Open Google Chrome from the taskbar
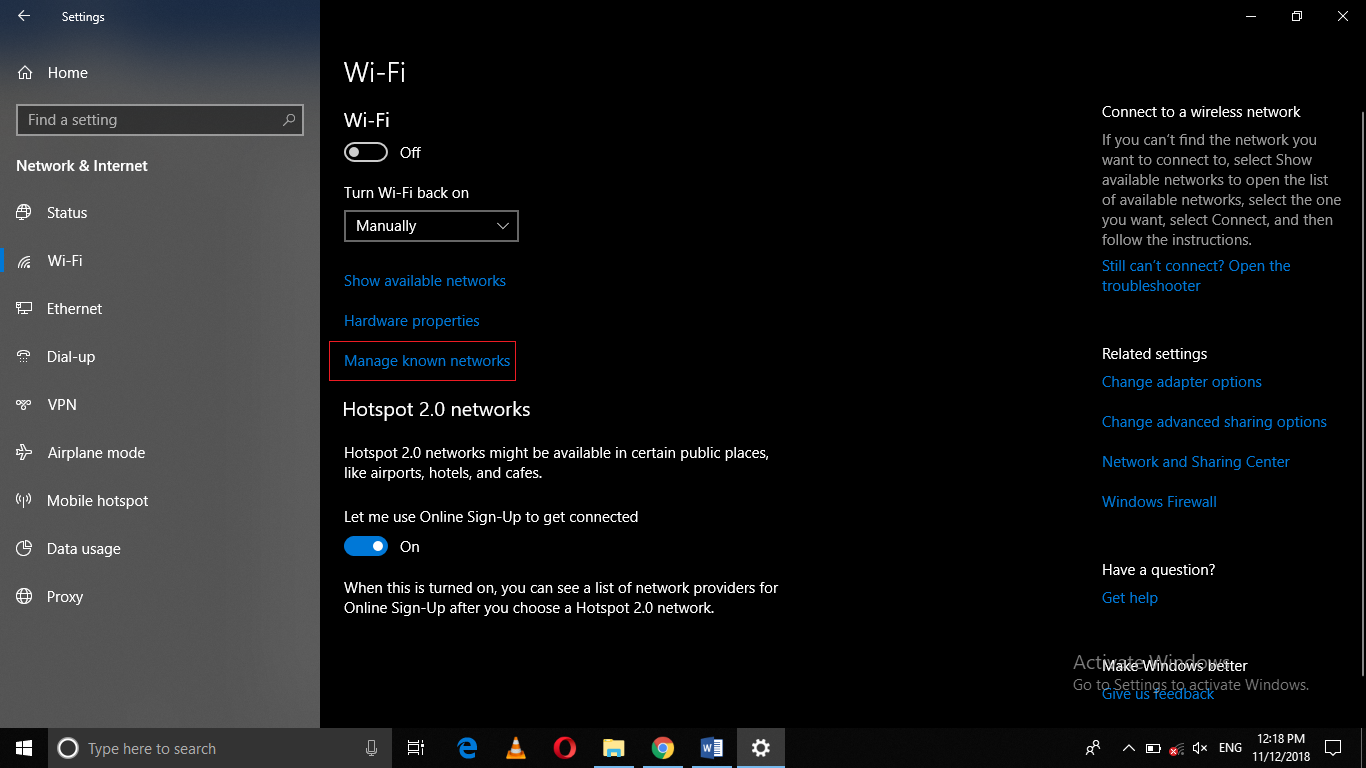 pyautogui.click(x=663, y=748)
